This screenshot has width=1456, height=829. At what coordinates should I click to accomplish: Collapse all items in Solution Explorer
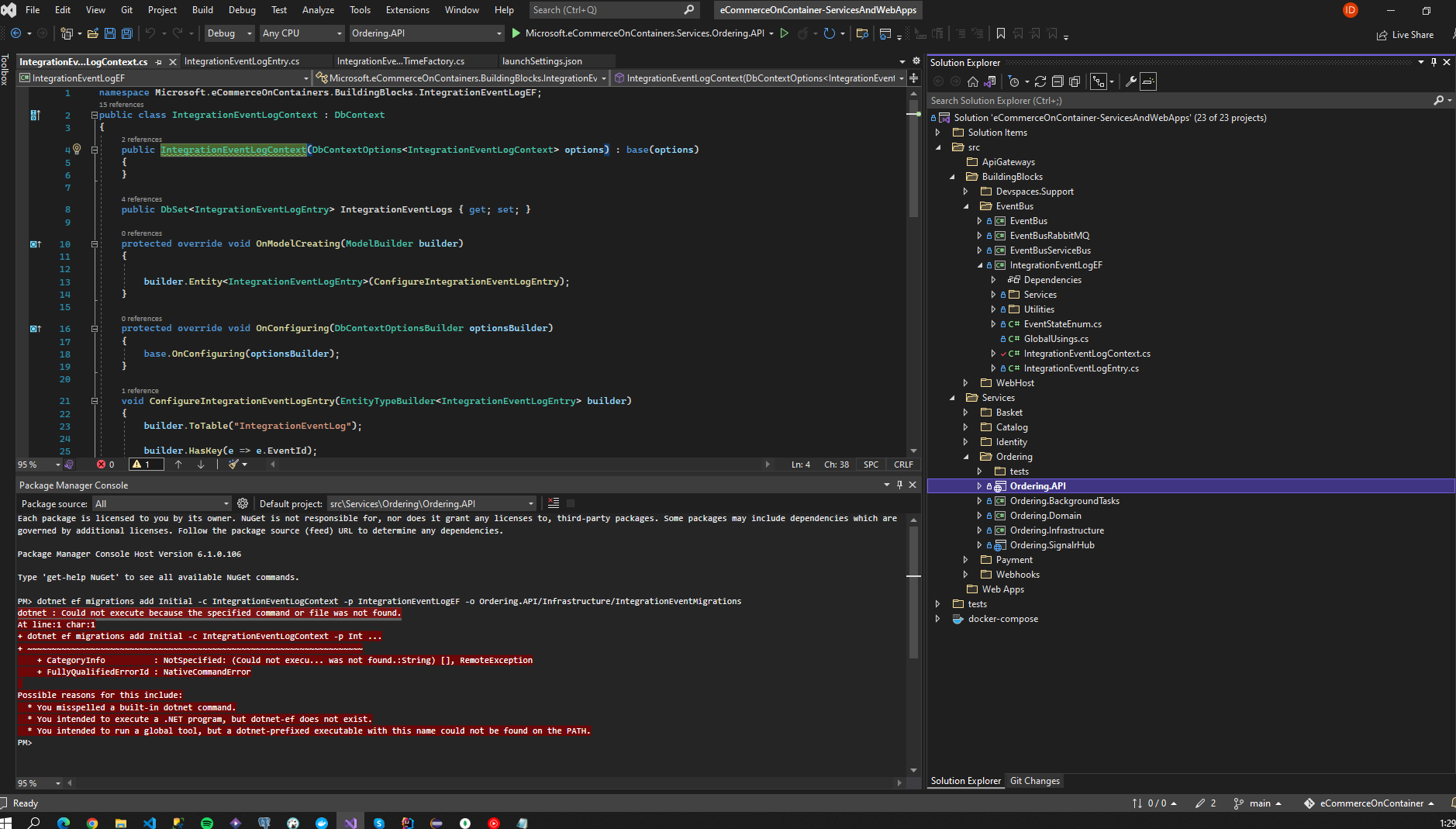(x=1057, y=81)
